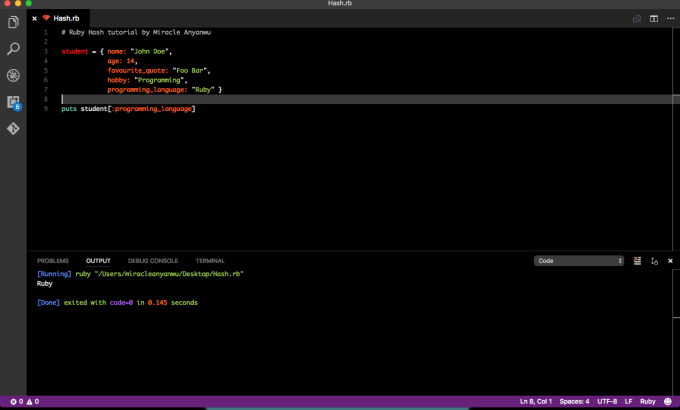Open the Source Control git icon
The width and height of the screenshot is (680, 410).
pos(13,129)
